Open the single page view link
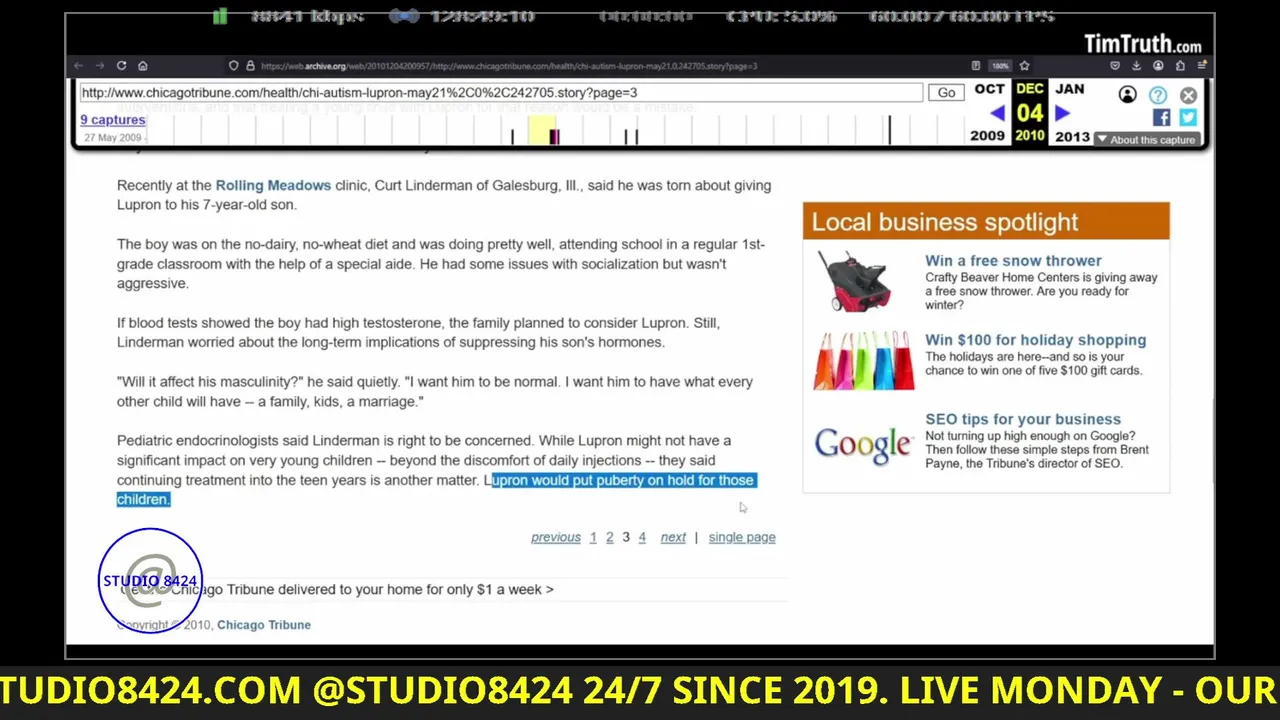This screenshot has width=1280, height=720. click(x=742, y=537)
